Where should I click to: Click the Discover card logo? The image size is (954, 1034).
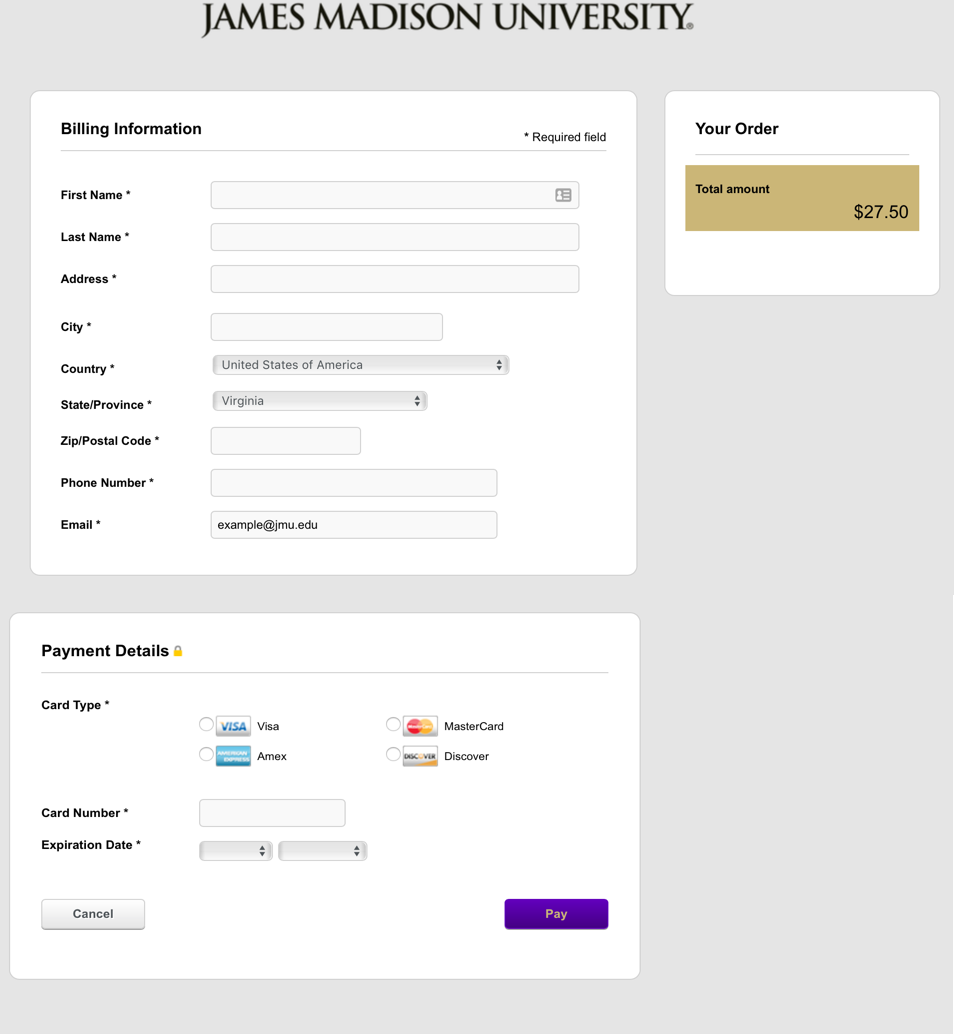[x=420, y=756]
